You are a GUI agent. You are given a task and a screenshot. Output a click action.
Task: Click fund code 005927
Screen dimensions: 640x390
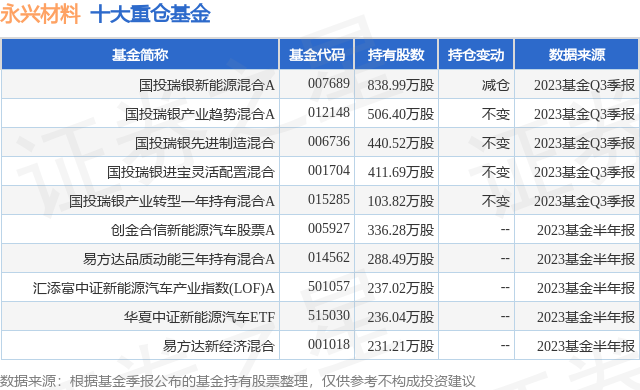(329, 228)
